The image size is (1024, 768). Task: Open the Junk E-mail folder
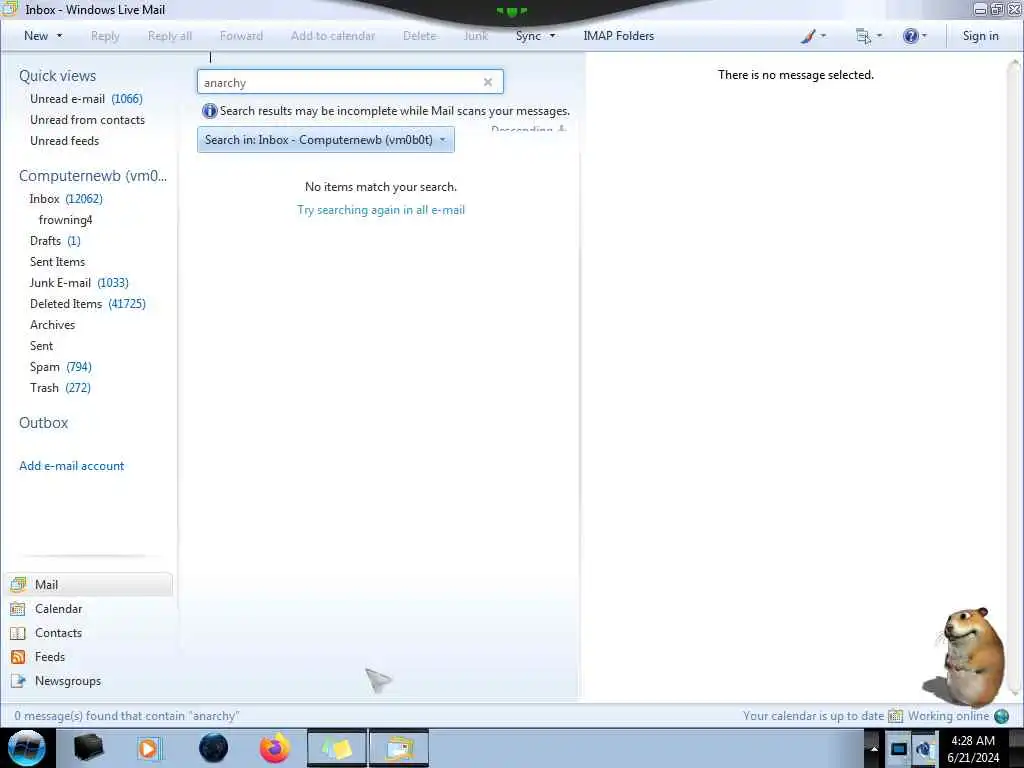tap(79, 283)
